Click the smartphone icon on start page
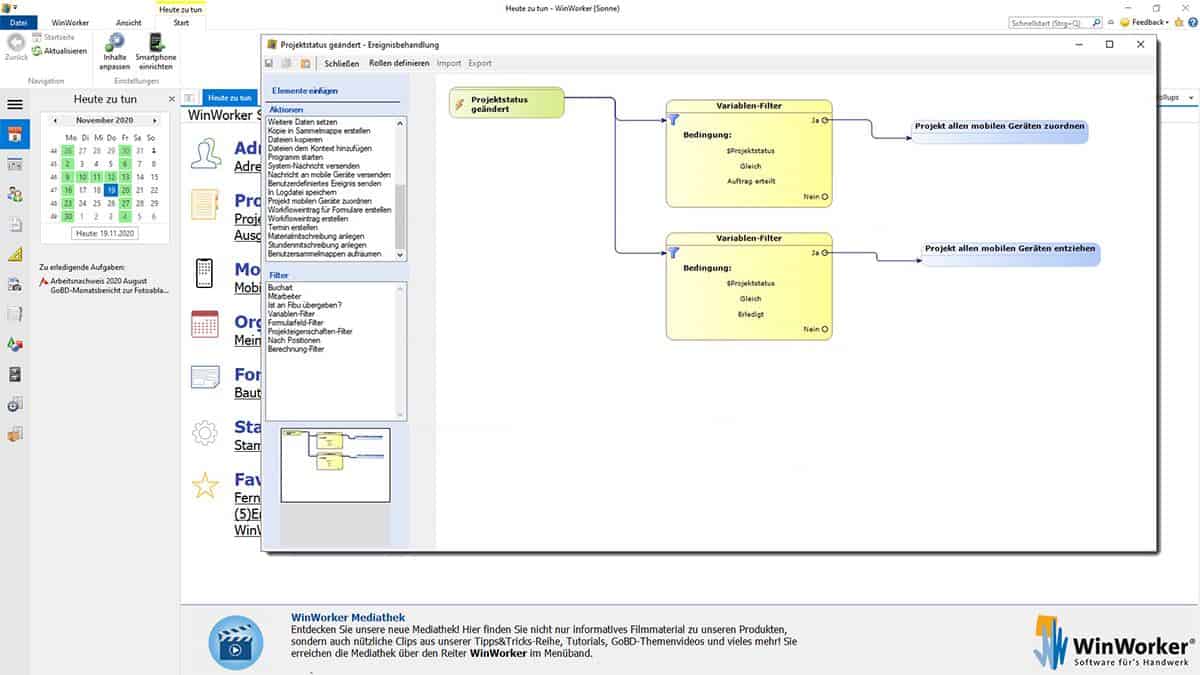This screenshot has width=1200, height=675. tap(204, 272)
